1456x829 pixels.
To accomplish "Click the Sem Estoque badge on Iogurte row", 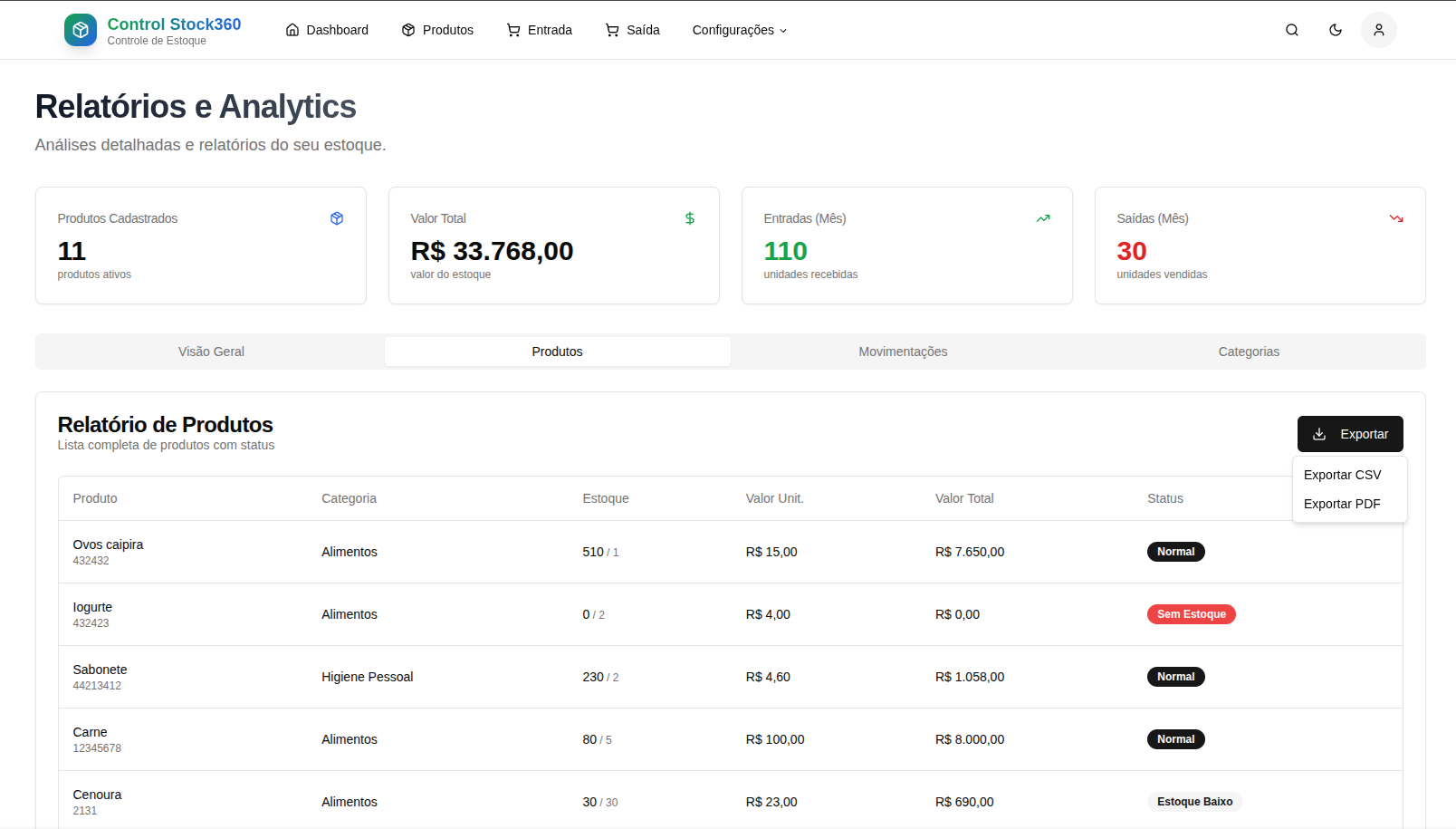I will tap(1191, 613).
